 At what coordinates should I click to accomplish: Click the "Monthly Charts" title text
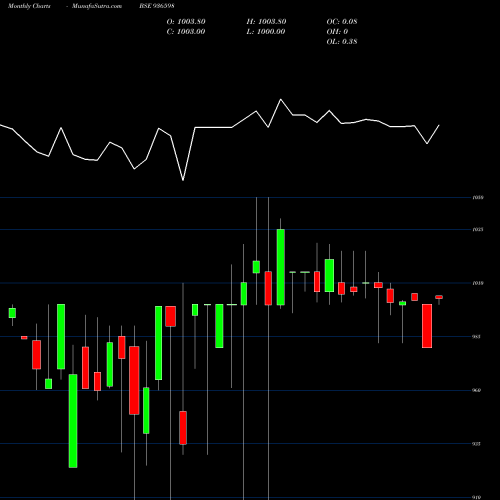tap(29, 6)
